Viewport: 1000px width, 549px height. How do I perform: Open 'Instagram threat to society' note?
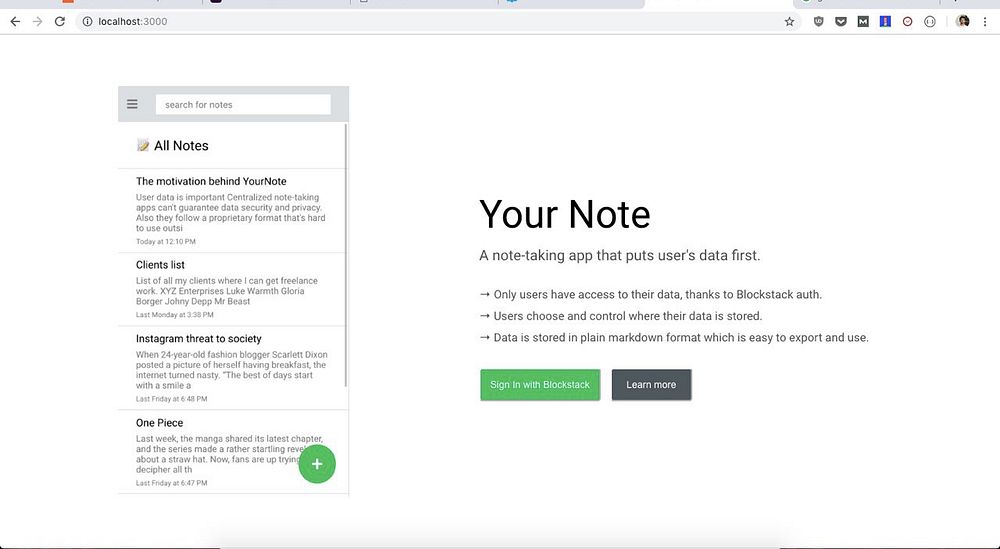pyautogui.click(x=232, y=369)
